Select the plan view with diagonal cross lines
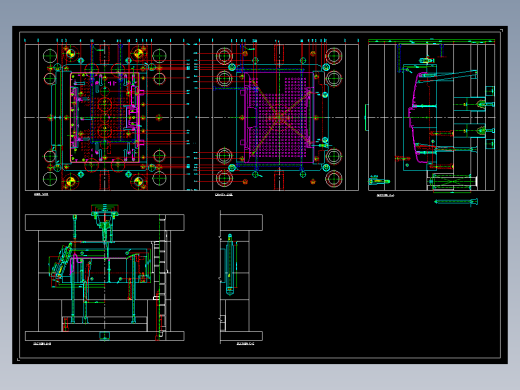Viewport: 520px width, 390px height. (279, 117)
